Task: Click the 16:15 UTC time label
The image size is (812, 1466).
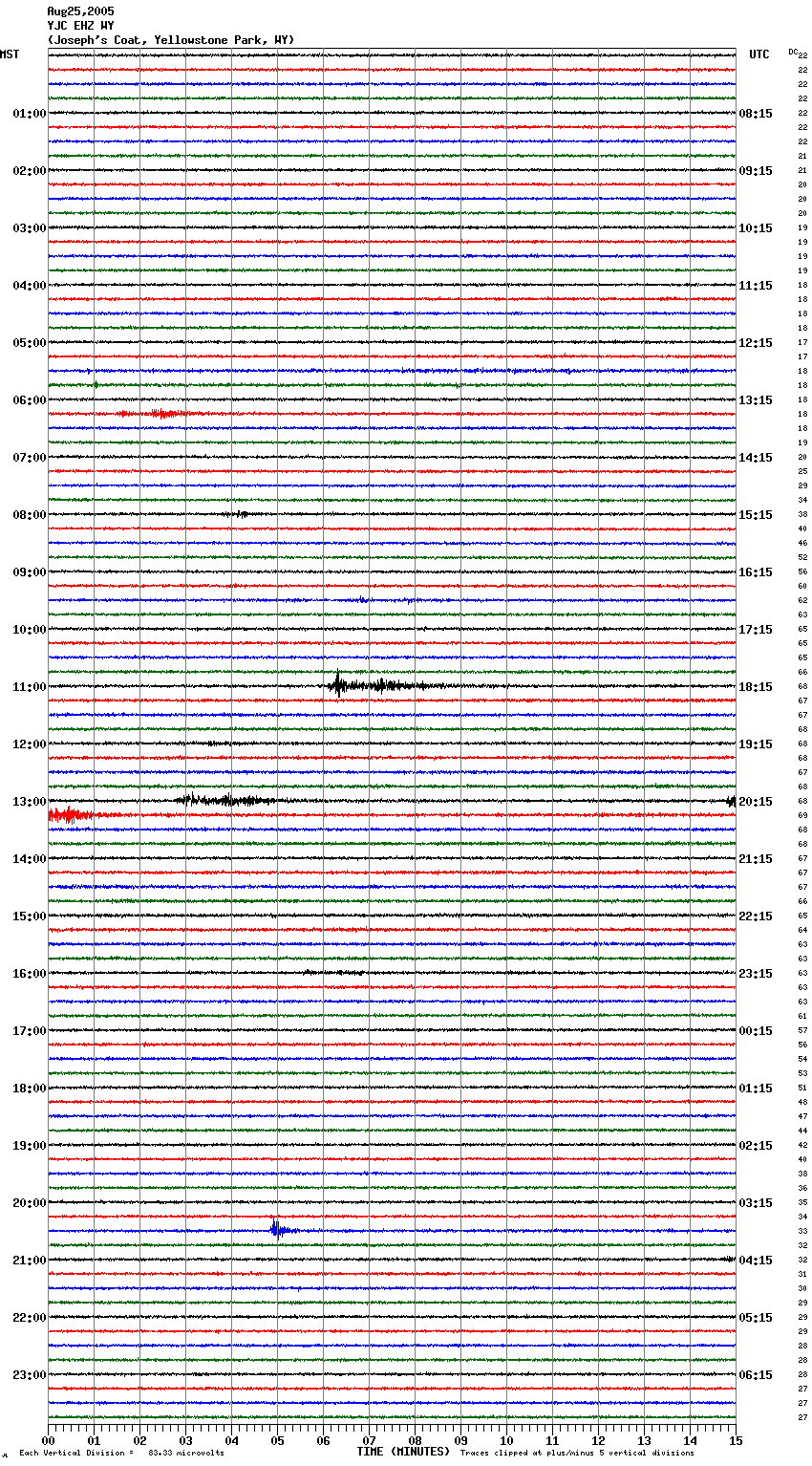Action: (x=756, y=572)
